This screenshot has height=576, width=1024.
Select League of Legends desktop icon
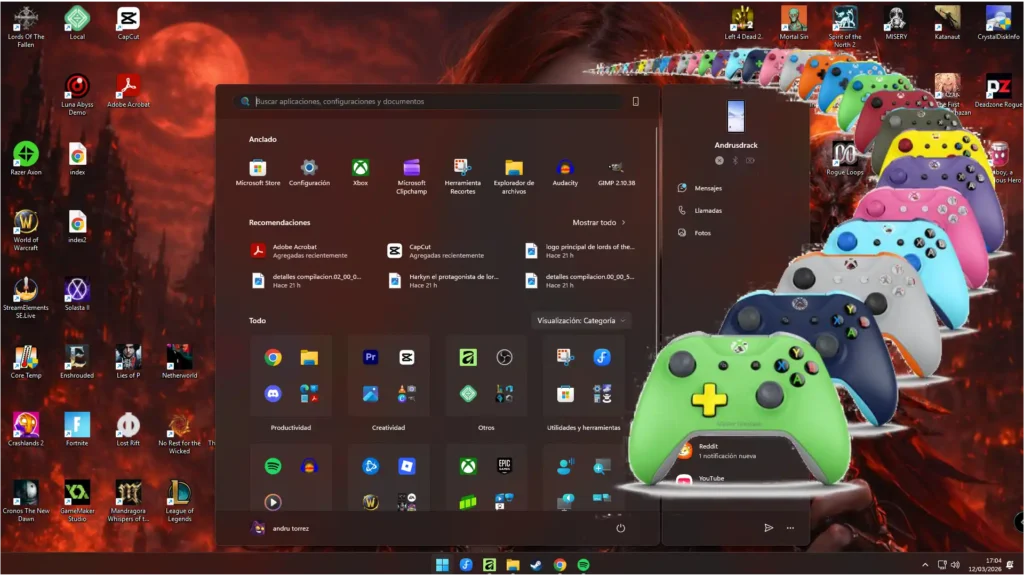[179, 500]
